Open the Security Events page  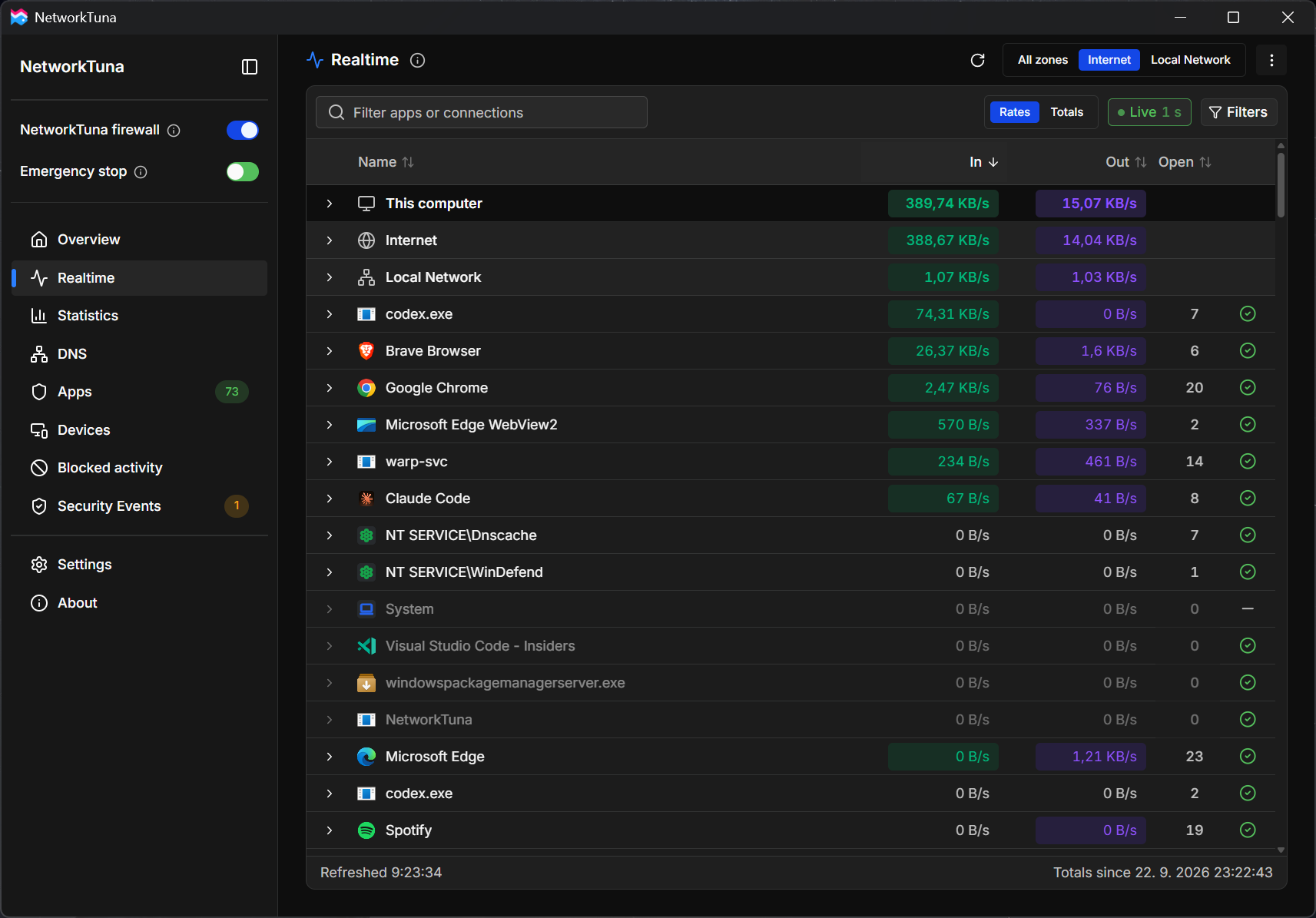pos(140,506)
